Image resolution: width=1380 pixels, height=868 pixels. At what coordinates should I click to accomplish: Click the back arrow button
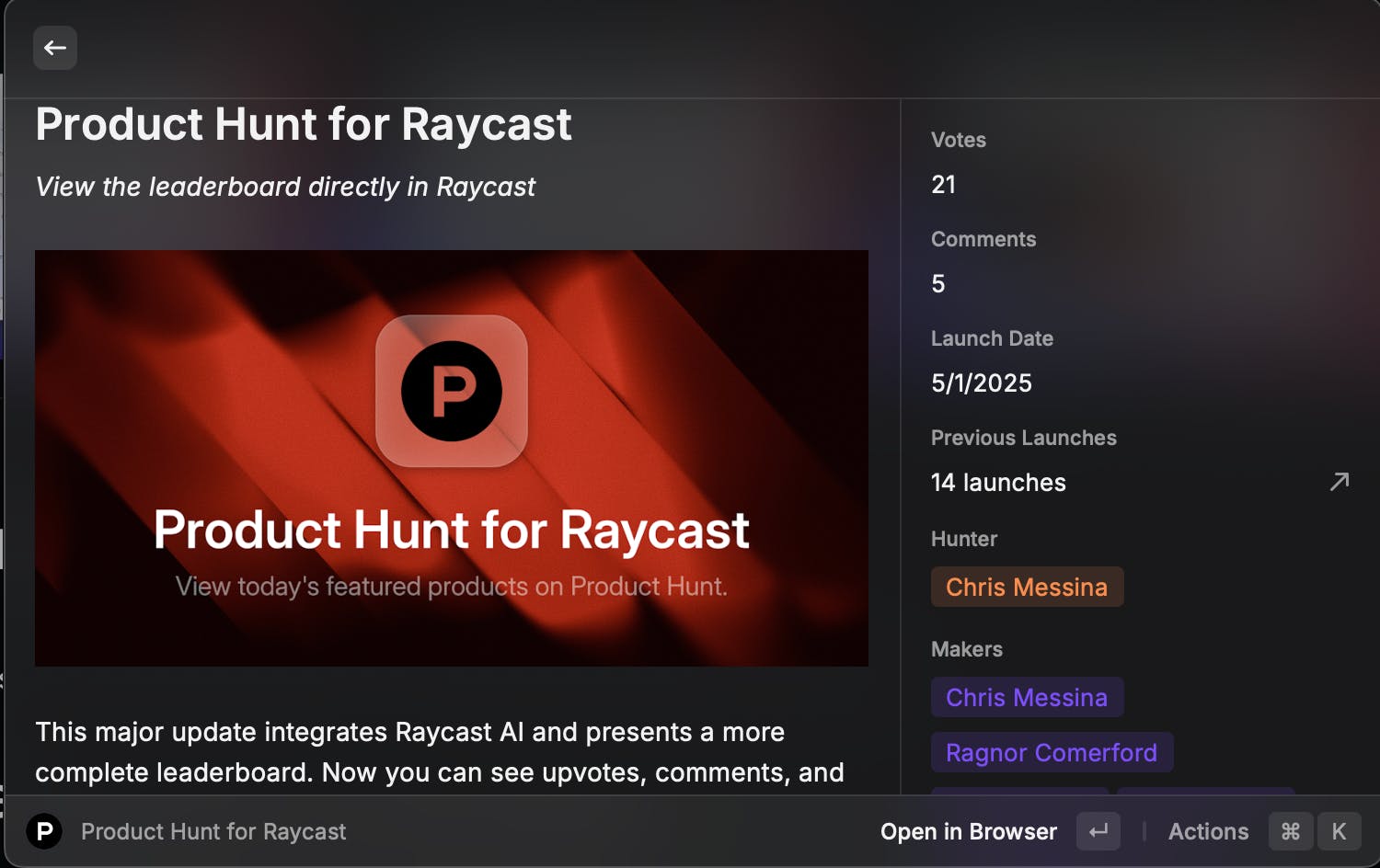click(55, 48)
